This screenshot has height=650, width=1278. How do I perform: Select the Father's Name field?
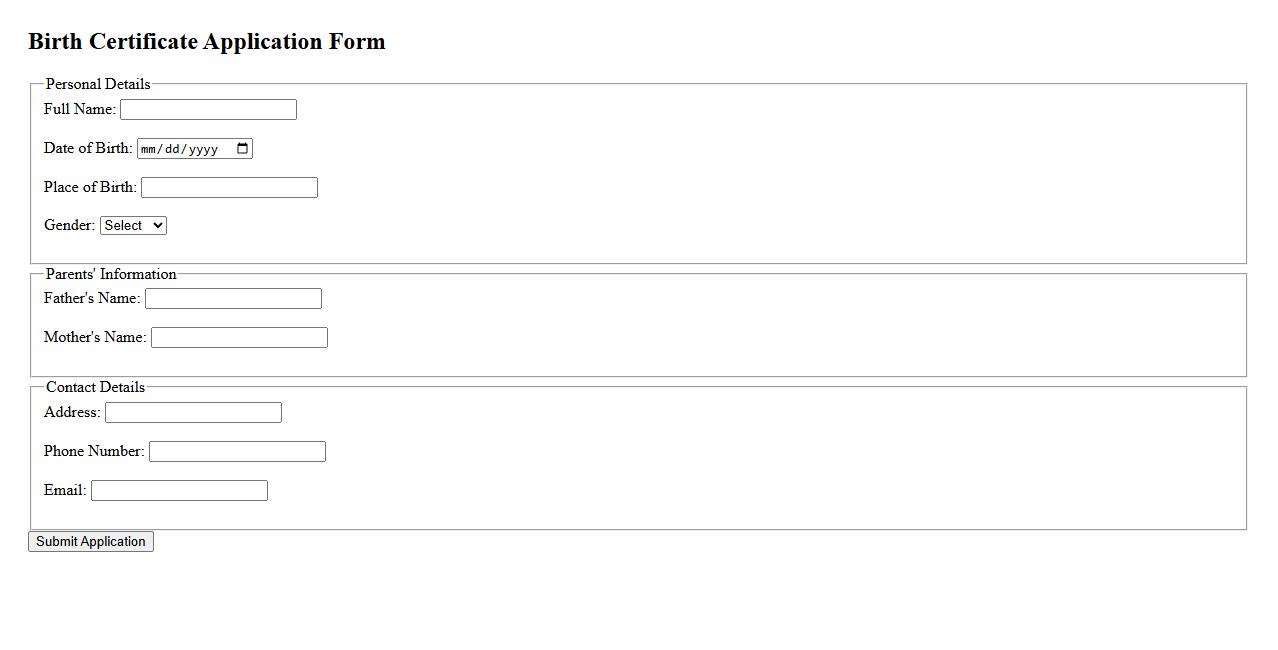point(233,299)
